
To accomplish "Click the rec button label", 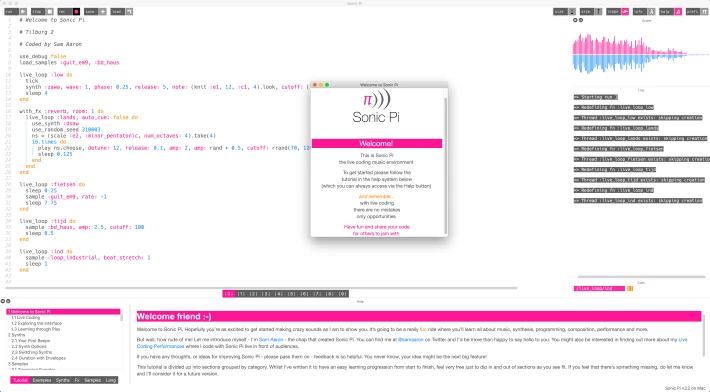I will pyautogui.click(x=64, y=11).
